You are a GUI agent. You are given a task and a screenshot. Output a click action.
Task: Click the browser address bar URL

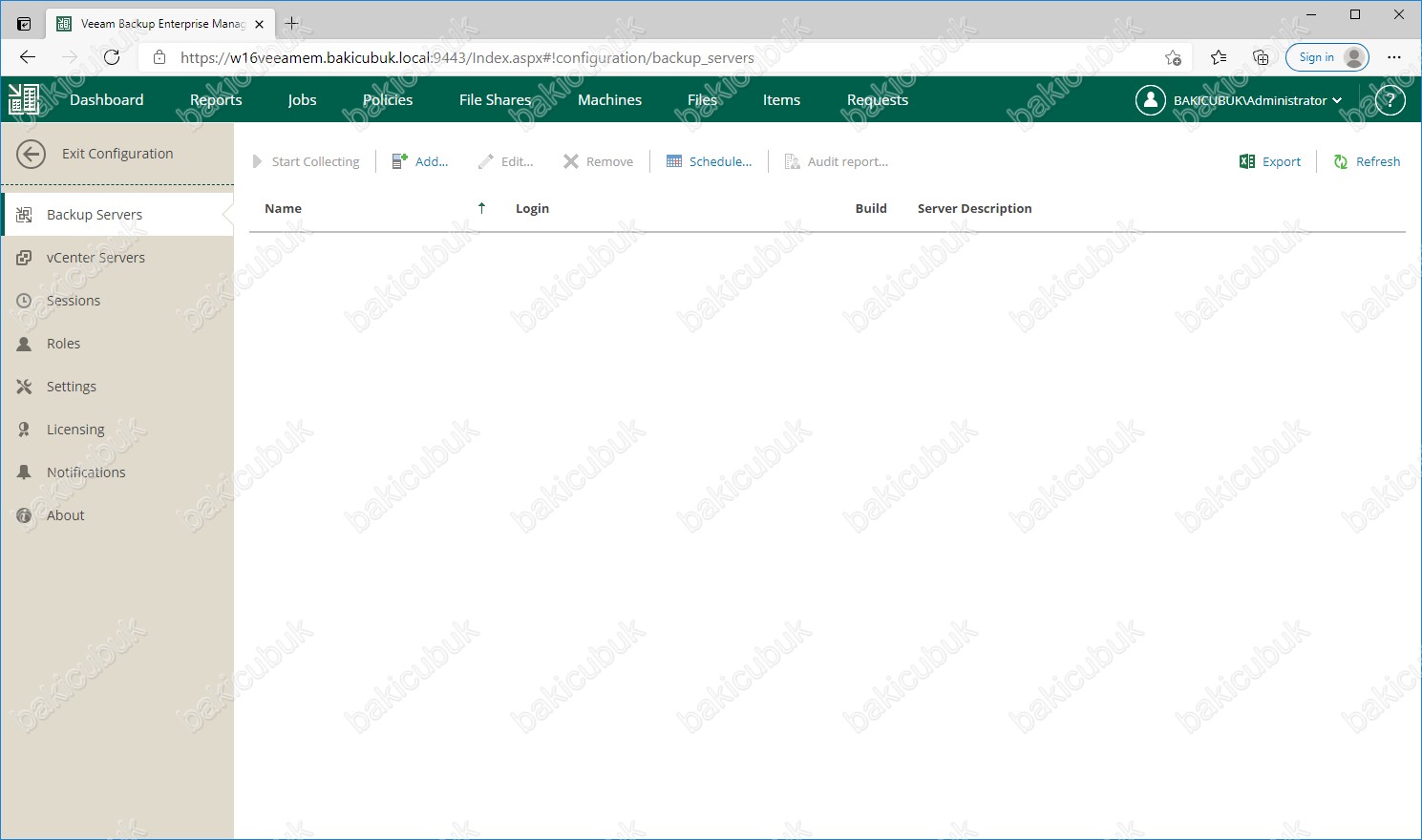[467, 57]
